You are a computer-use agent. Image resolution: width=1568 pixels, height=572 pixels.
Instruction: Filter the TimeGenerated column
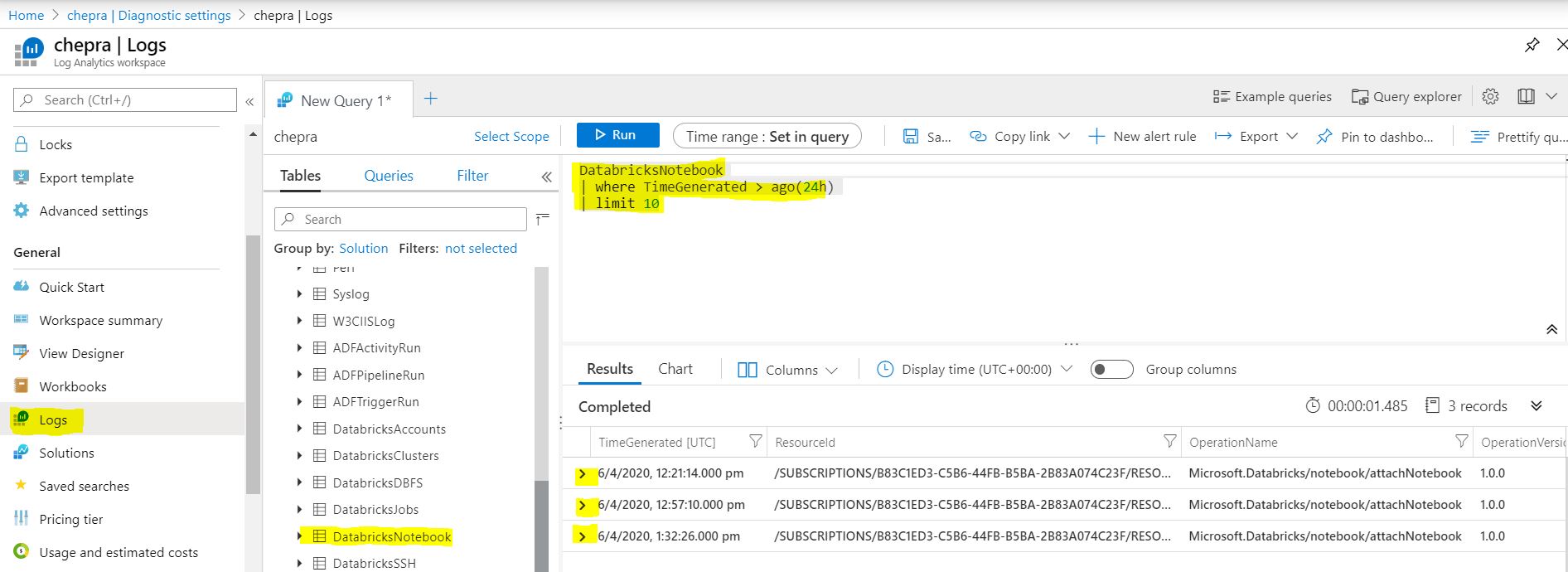click(x=755, y=441)
